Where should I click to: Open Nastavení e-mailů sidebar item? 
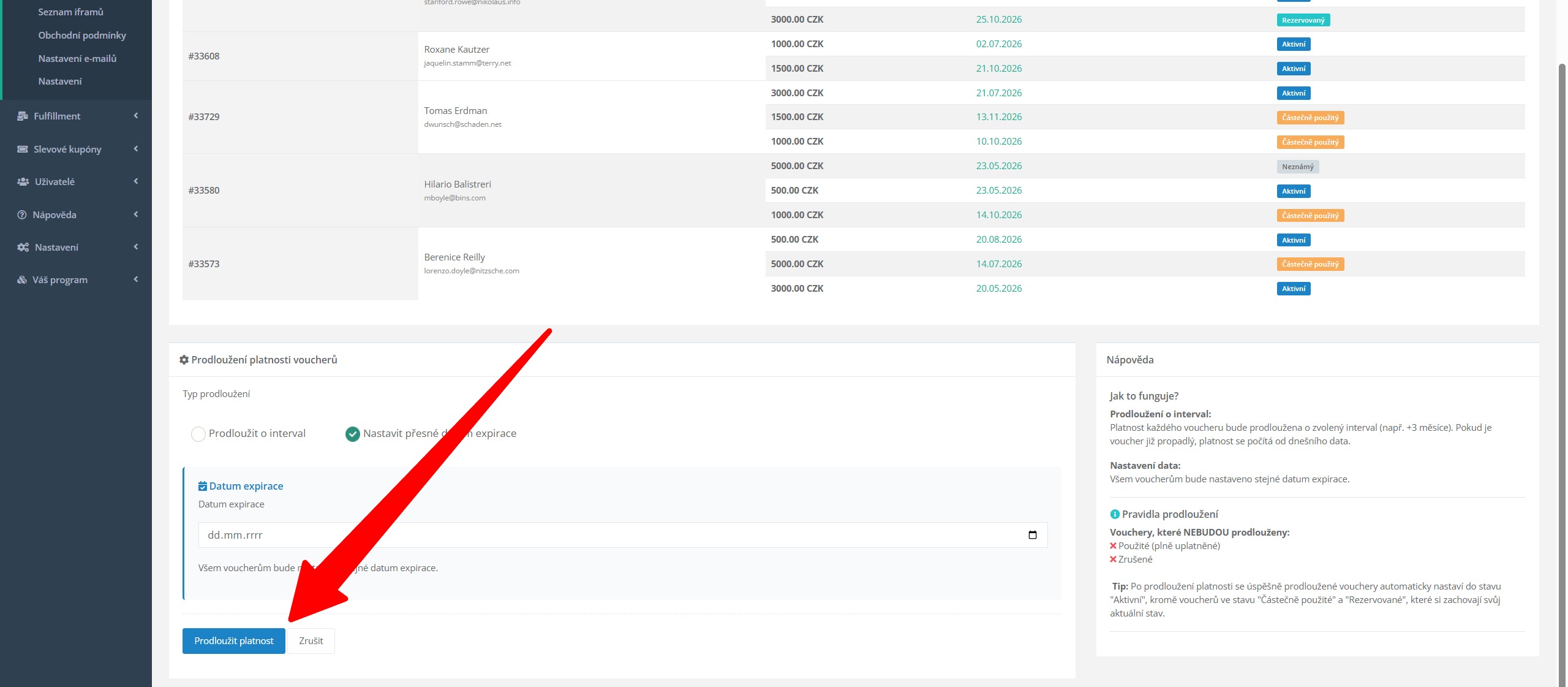pyautogui.click(x=77, y=59)
